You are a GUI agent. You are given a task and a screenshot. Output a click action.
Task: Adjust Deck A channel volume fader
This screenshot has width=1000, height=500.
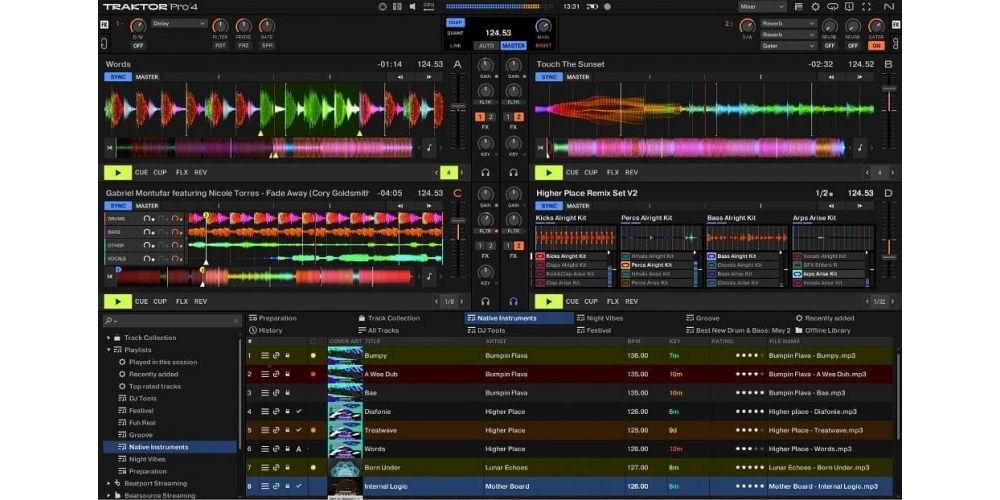click(458, 106)
